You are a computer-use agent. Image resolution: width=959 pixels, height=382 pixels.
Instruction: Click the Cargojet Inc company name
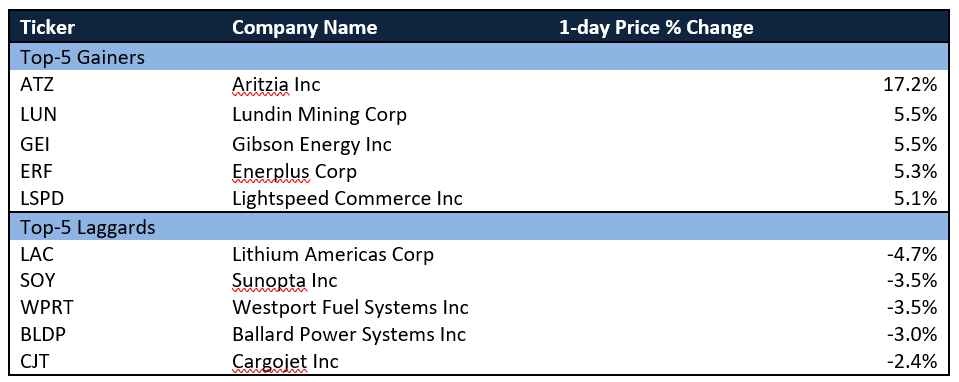point(285,361)
